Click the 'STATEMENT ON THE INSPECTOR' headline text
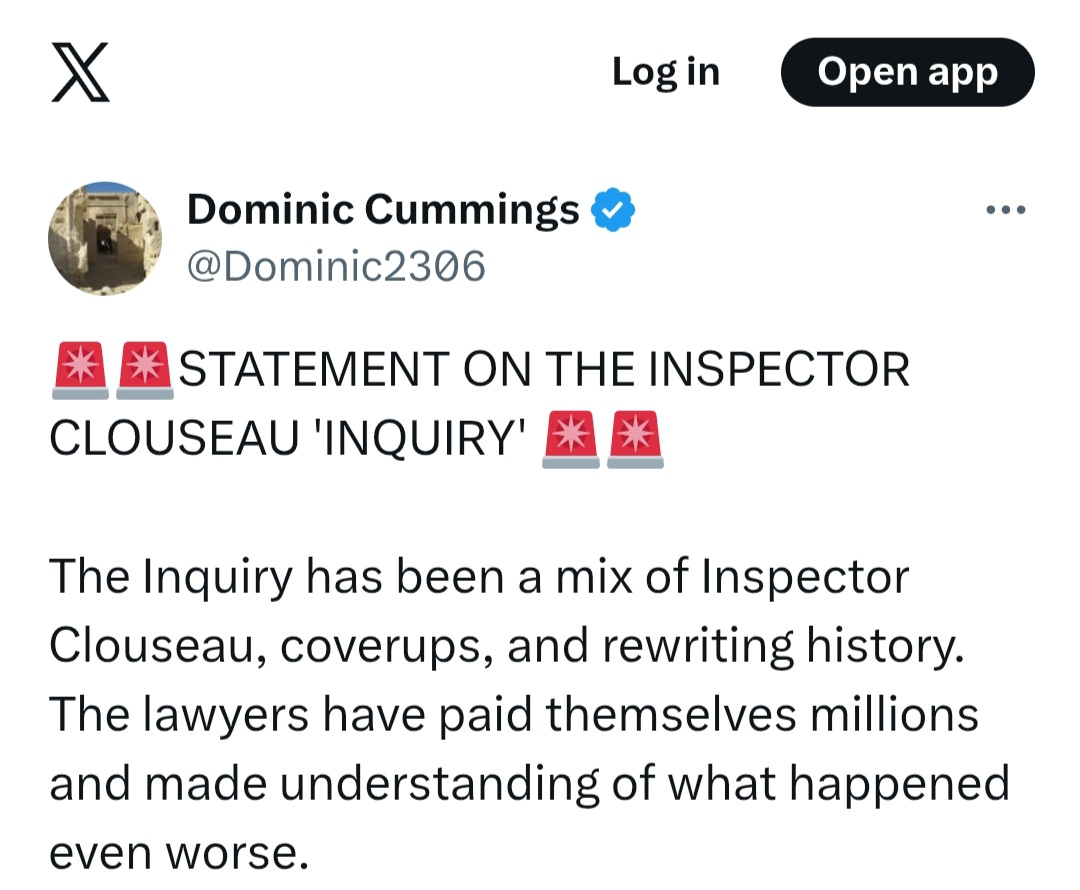 click(545, 371)
